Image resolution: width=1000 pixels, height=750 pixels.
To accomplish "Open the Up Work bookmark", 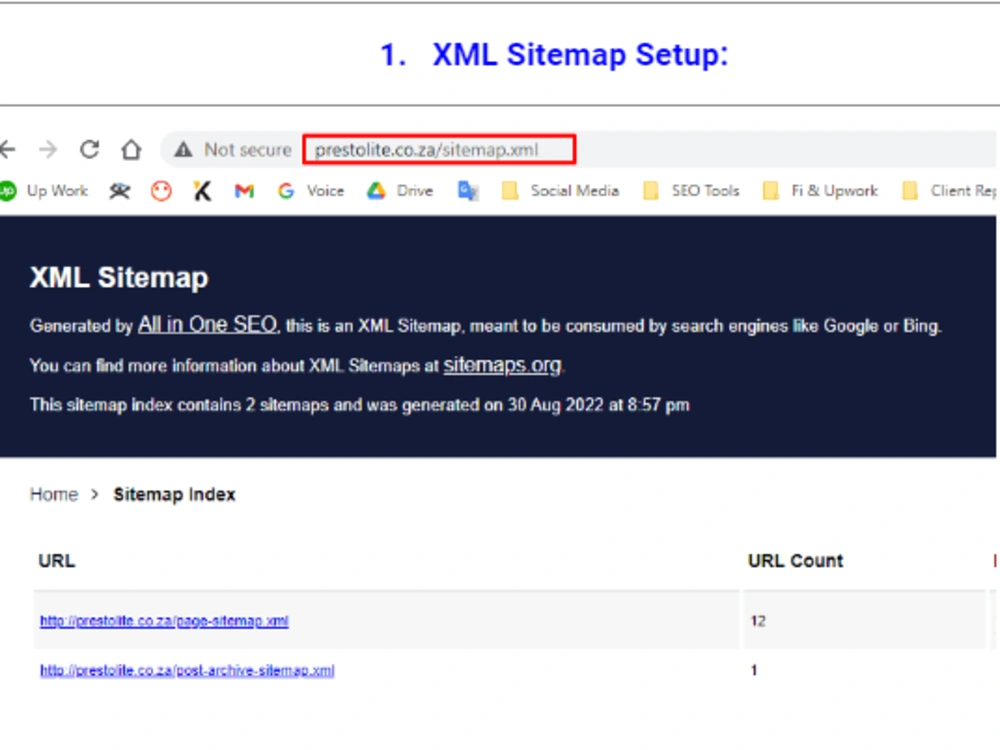I will point(44,191).
